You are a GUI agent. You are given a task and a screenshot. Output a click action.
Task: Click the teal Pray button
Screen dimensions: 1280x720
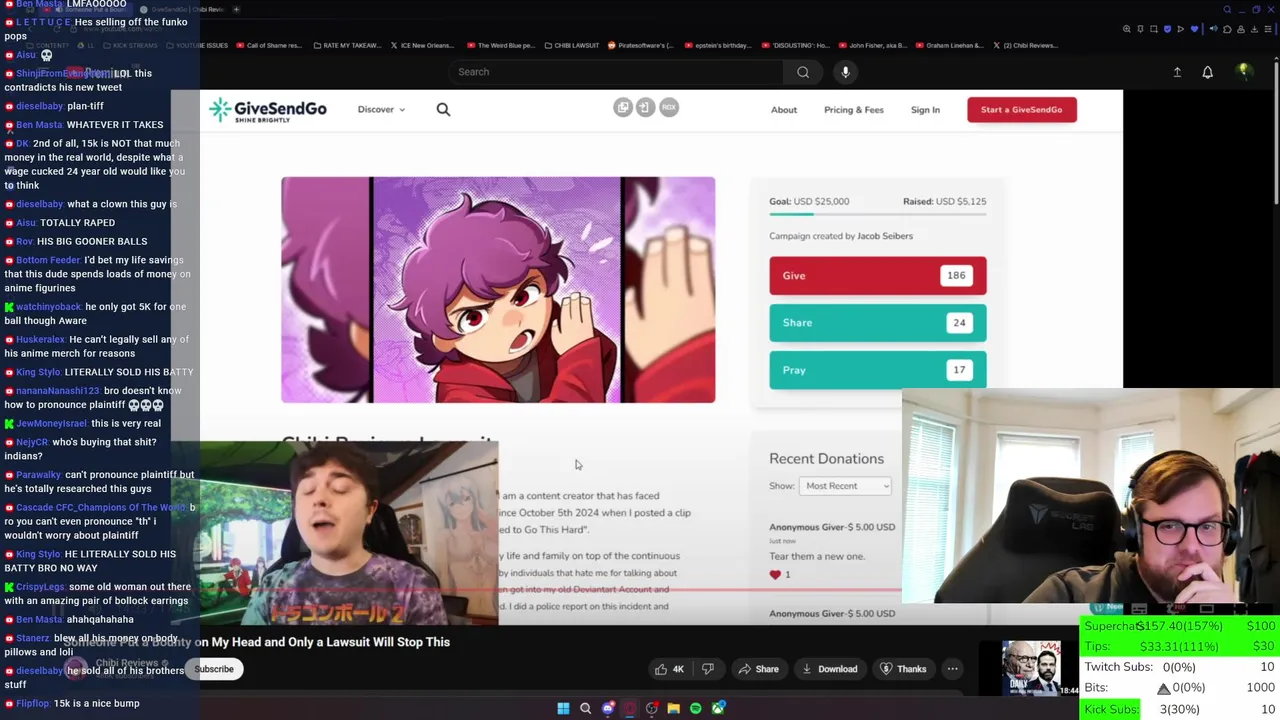(x=878, y=370)
